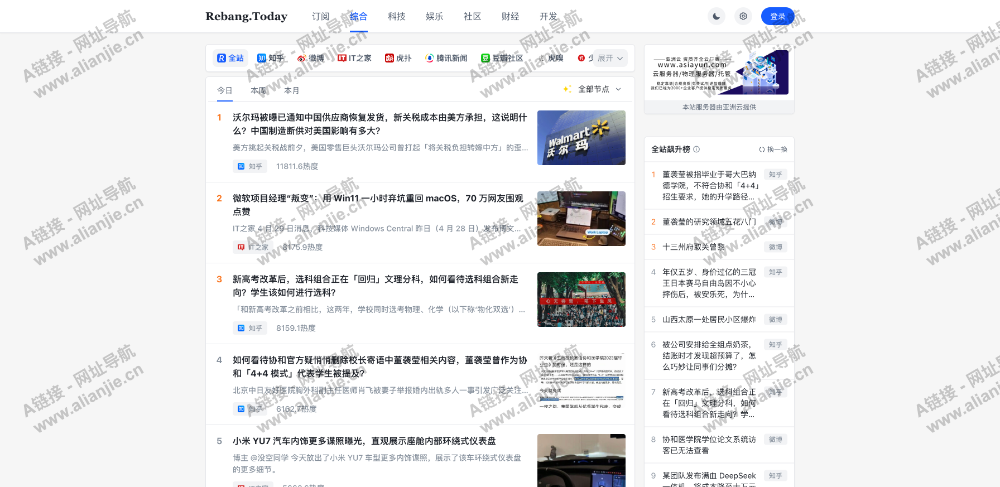Open the 小米 YU7 interior headline

pyautogui.click(x=364, y=441)
